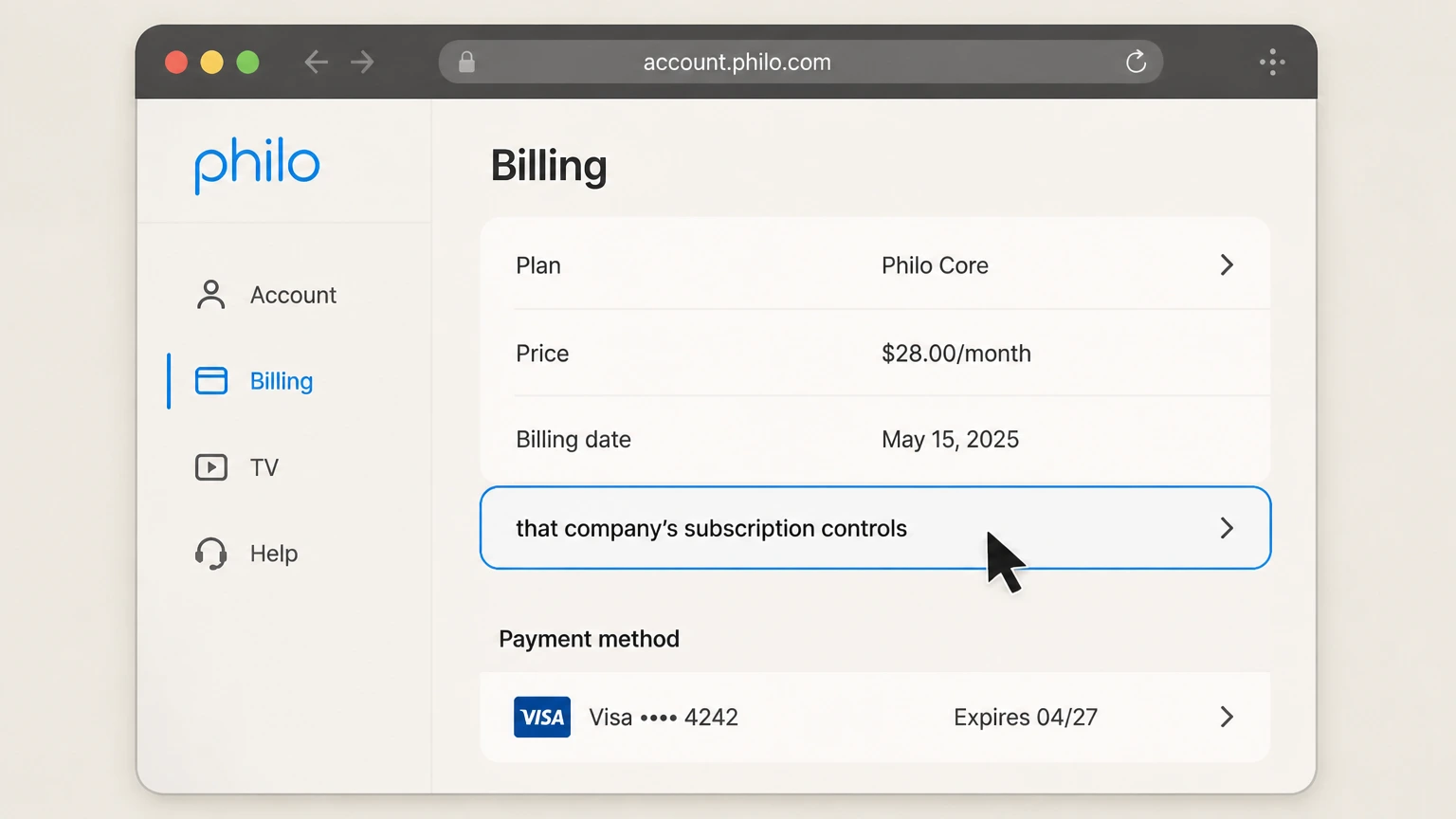
Task: Click the Plan label
Action: (x=538, y=265)
